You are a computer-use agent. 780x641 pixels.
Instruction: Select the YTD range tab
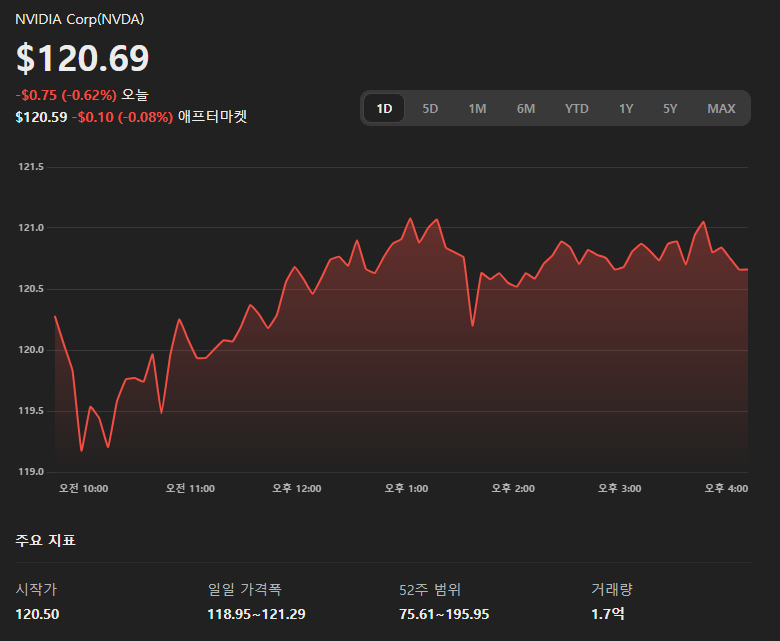point(577,108)
